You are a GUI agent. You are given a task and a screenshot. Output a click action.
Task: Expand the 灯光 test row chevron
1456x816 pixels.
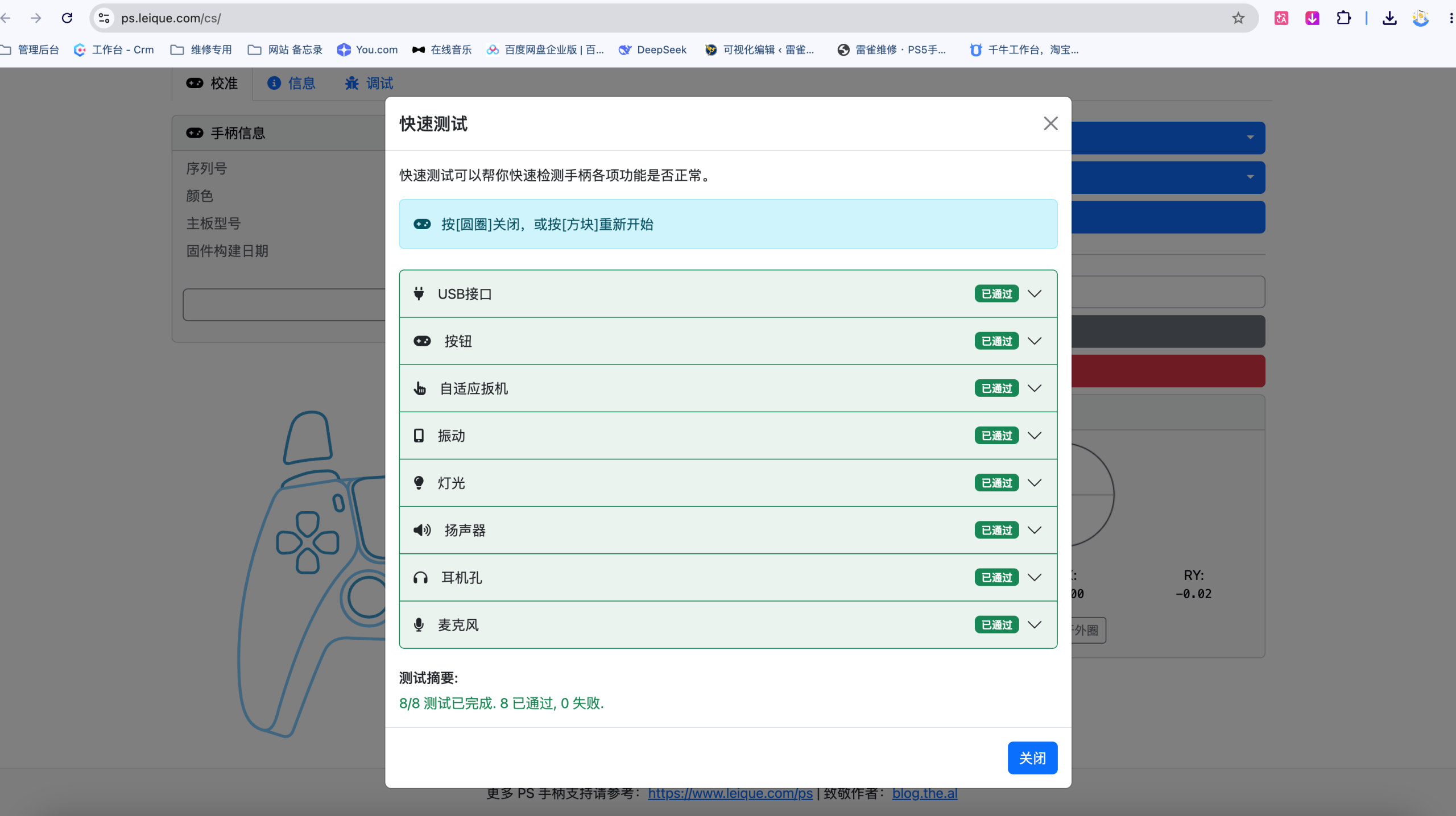(x=1035, y=483)
